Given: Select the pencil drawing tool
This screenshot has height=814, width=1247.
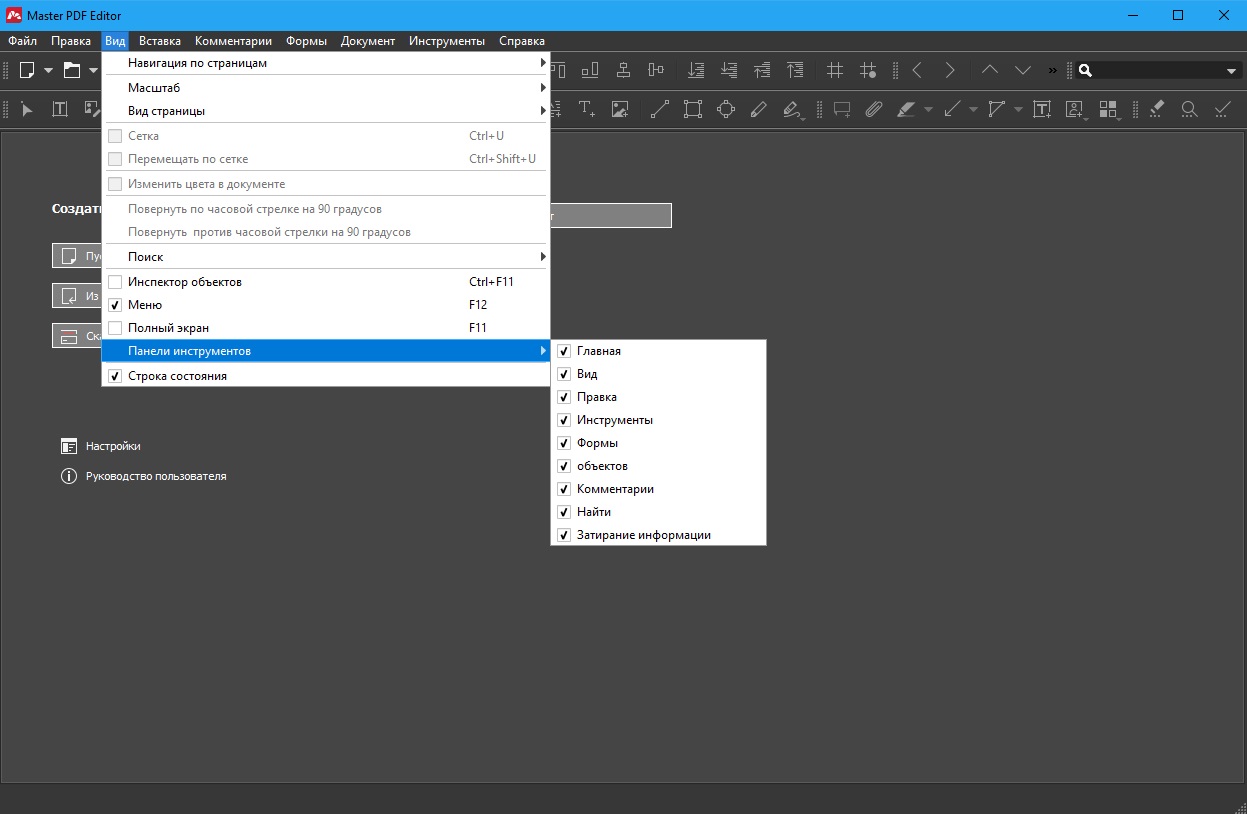Looking at the screenshot, I should 758,109.
